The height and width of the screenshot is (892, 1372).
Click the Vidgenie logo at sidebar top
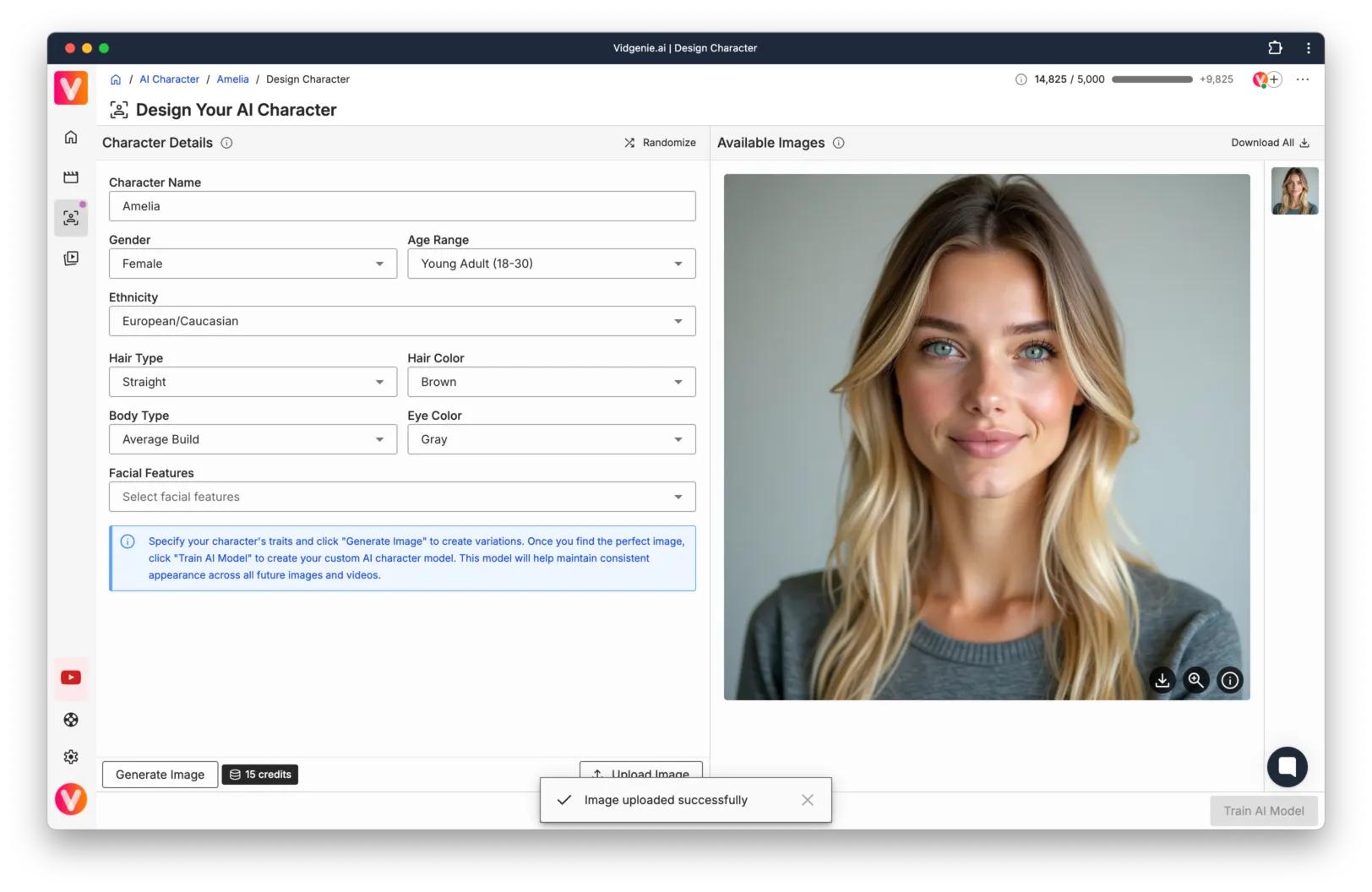tap(71, 88)
